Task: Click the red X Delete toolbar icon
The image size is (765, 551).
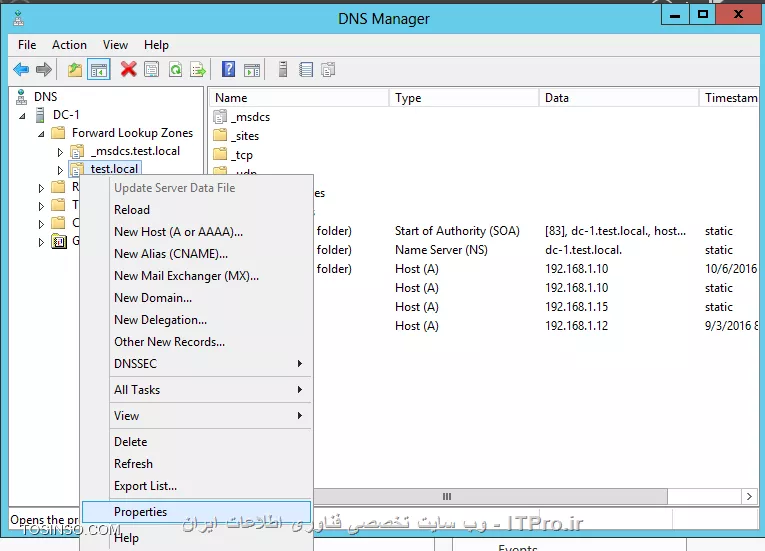Action: [x=128, y=69]
